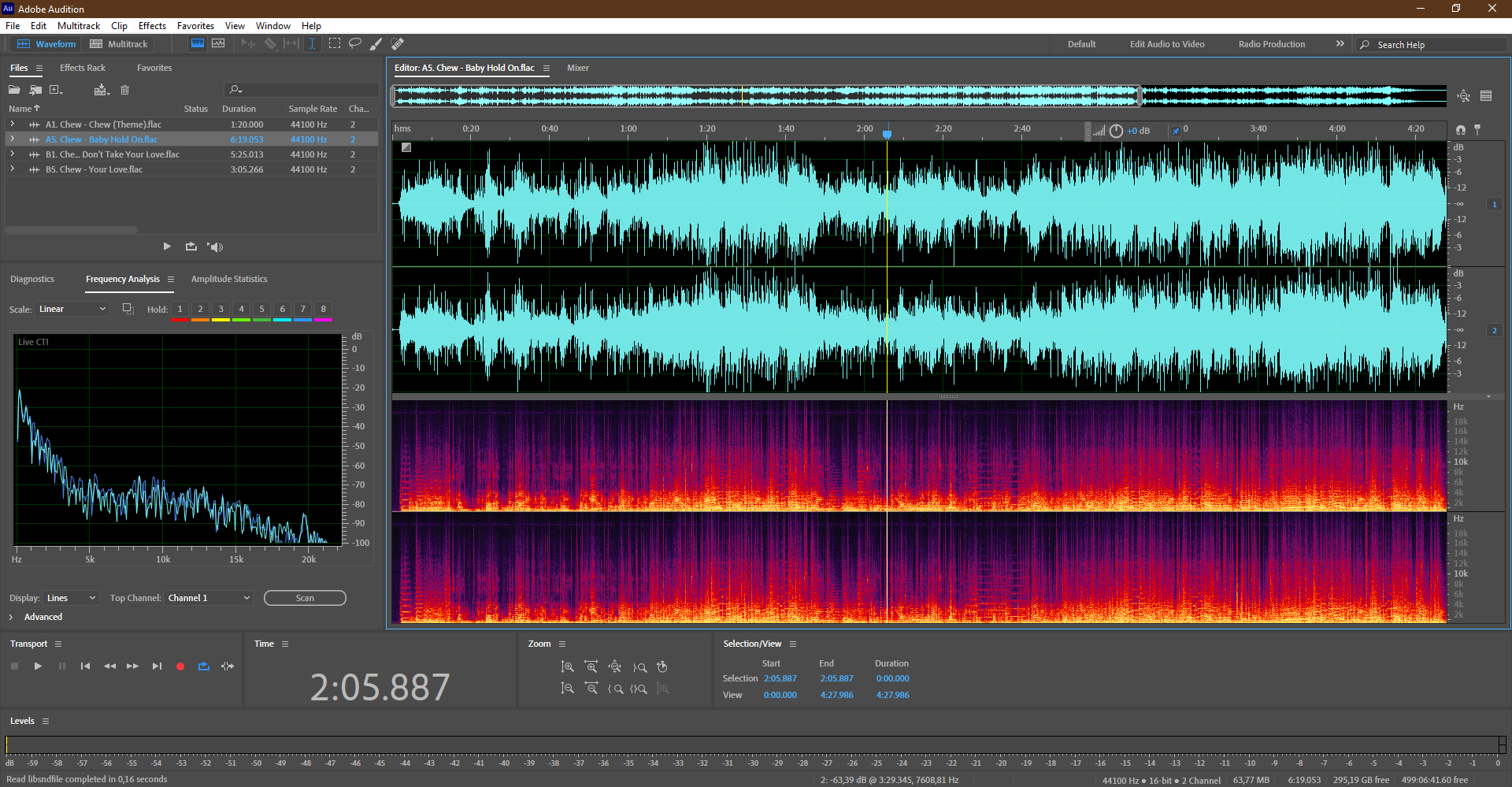Click the Open File folder icon

coord(14,90)
